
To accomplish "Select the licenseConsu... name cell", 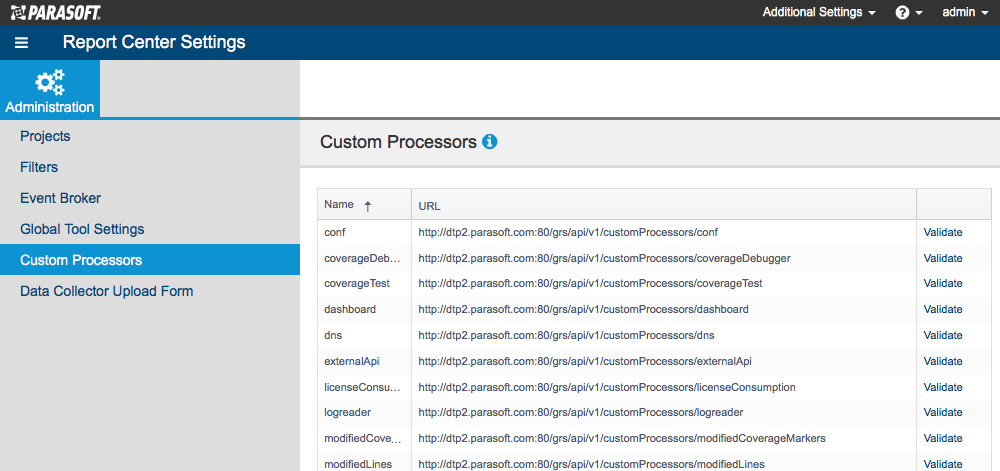I will tap(365, 387).
